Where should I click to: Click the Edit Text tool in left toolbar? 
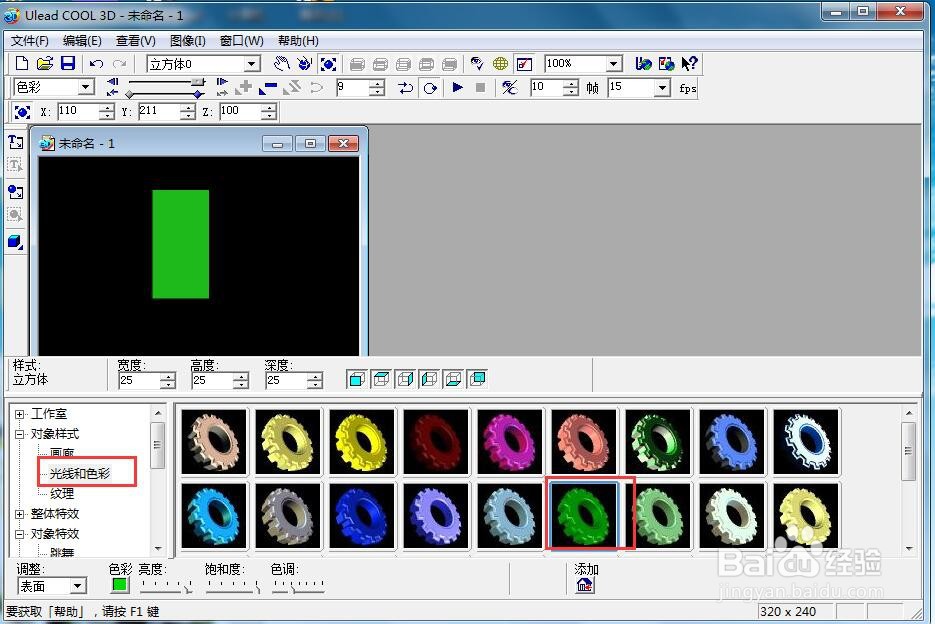pyautogui.click(x=16, y=165)
